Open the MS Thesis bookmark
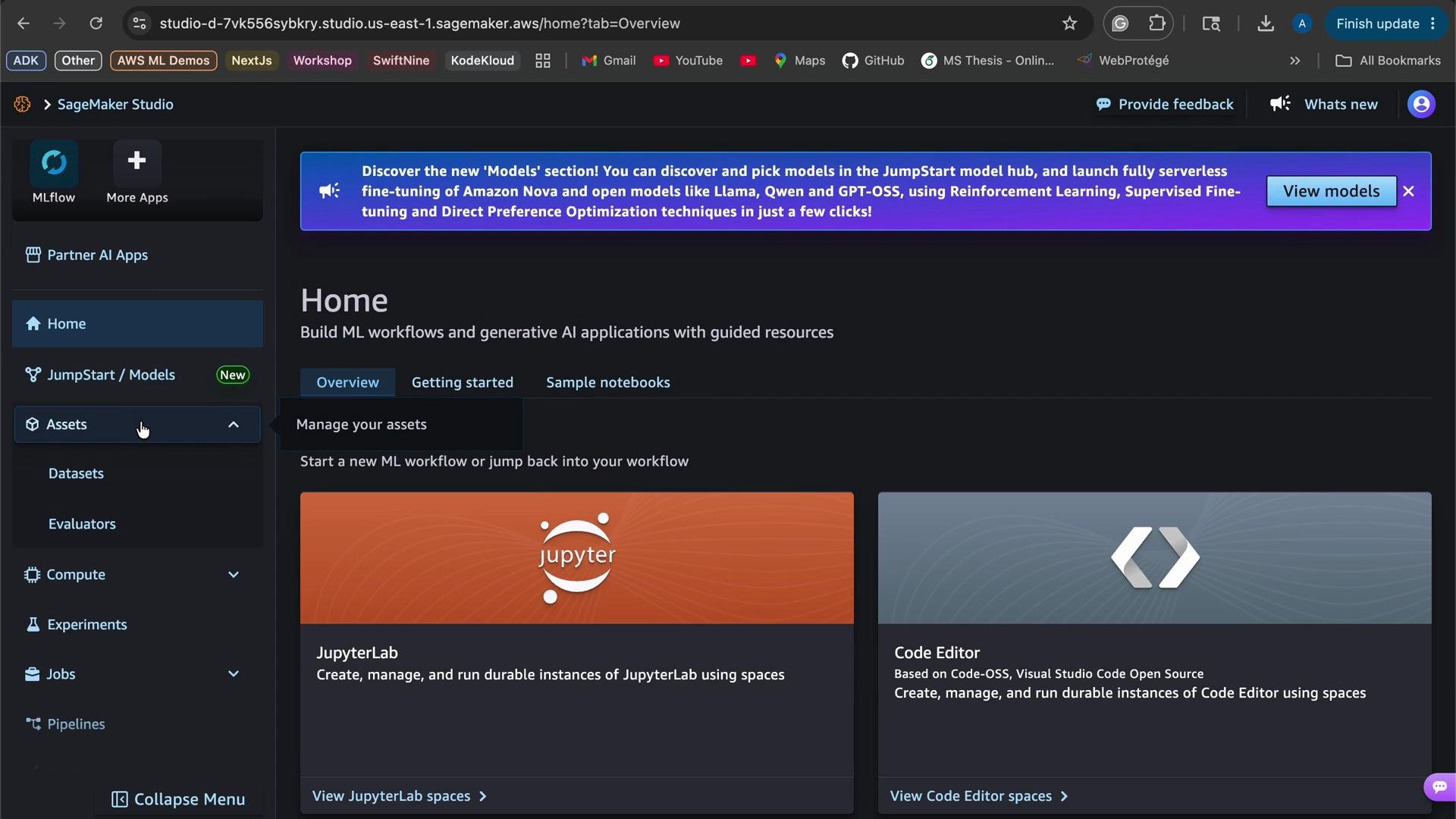 (x=987, y=61)
